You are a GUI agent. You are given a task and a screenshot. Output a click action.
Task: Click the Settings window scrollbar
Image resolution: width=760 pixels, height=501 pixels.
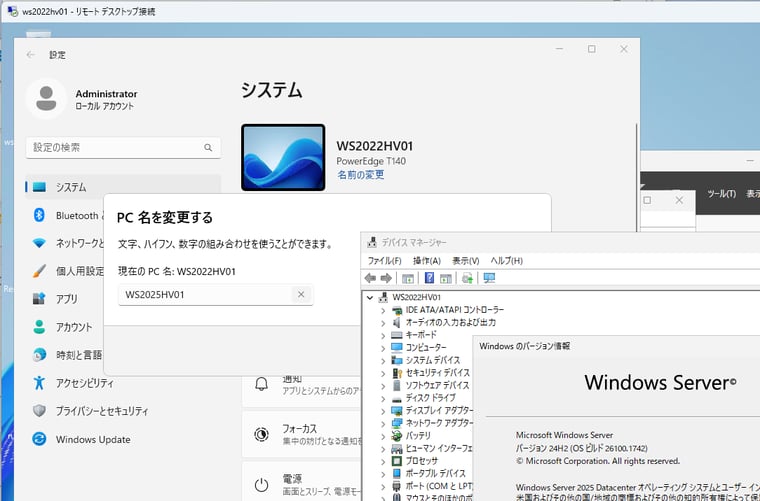point(636,177)
